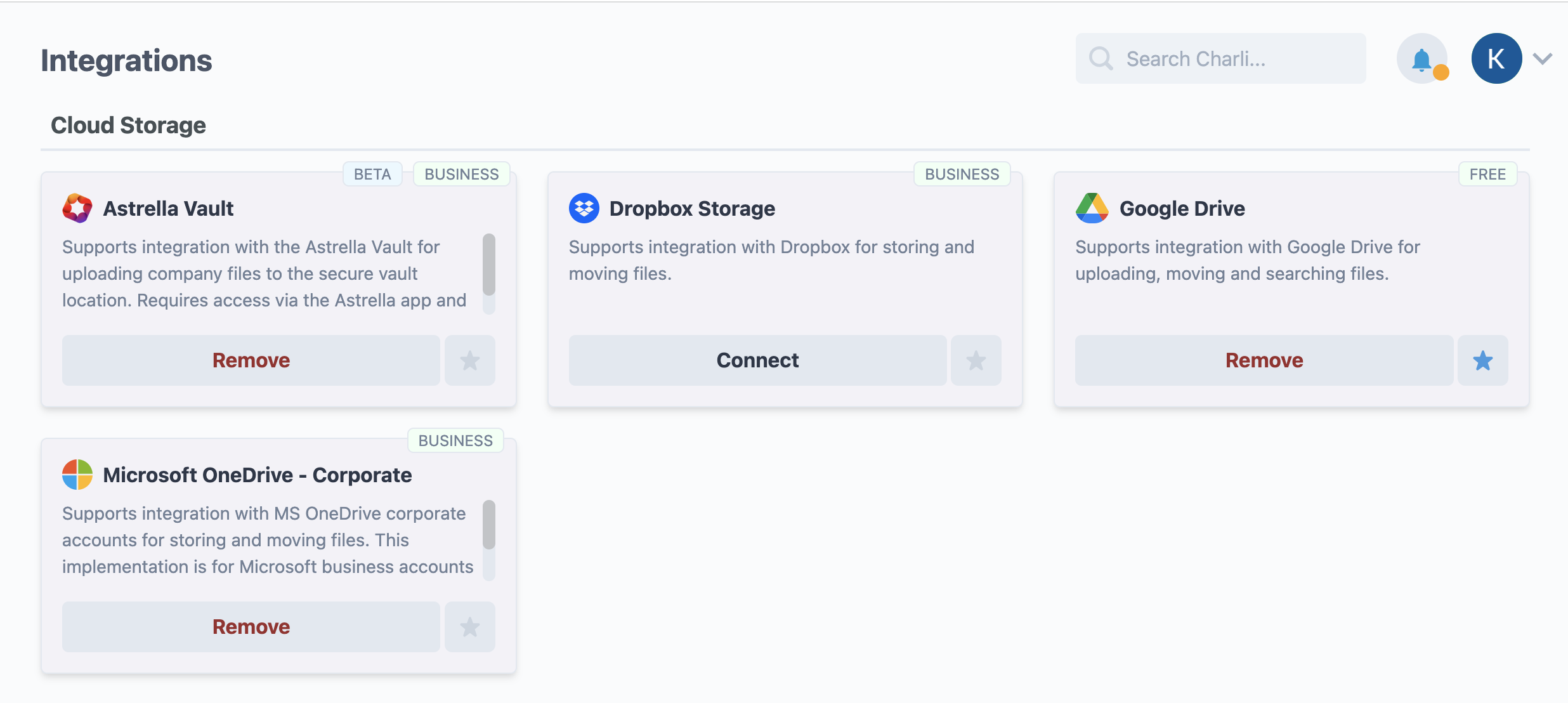Click the Astrella Vault card title
This screenshot has width=1568, height=703.
point(168,209)
